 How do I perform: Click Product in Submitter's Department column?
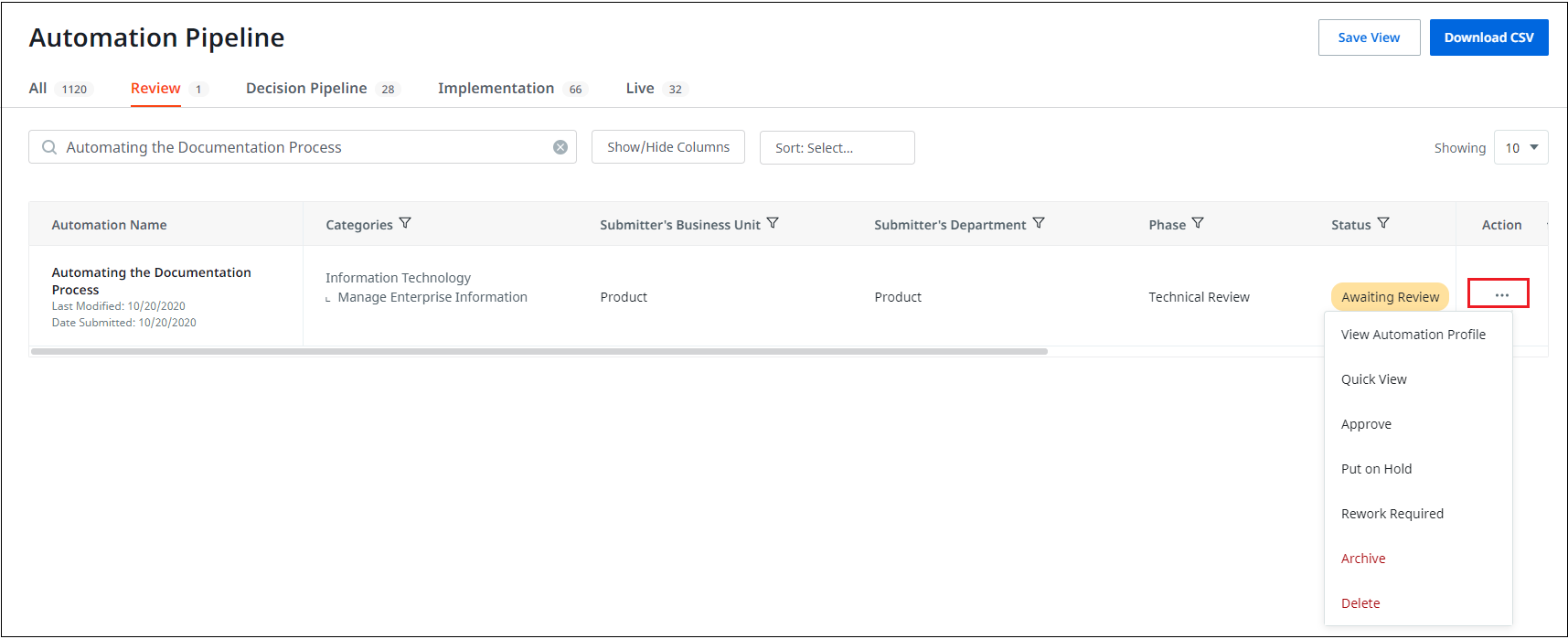click(898, 297)
